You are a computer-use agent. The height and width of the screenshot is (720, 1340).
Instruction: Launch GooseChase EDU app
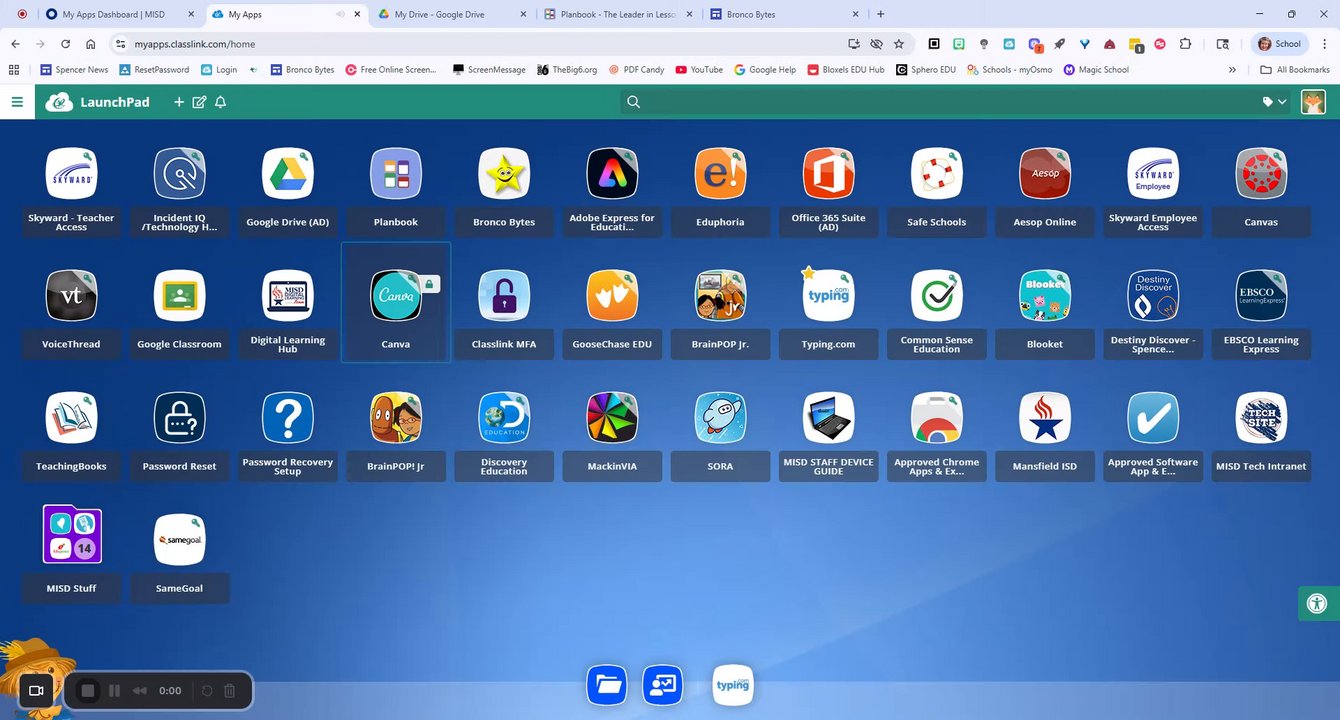click(612, 296)
